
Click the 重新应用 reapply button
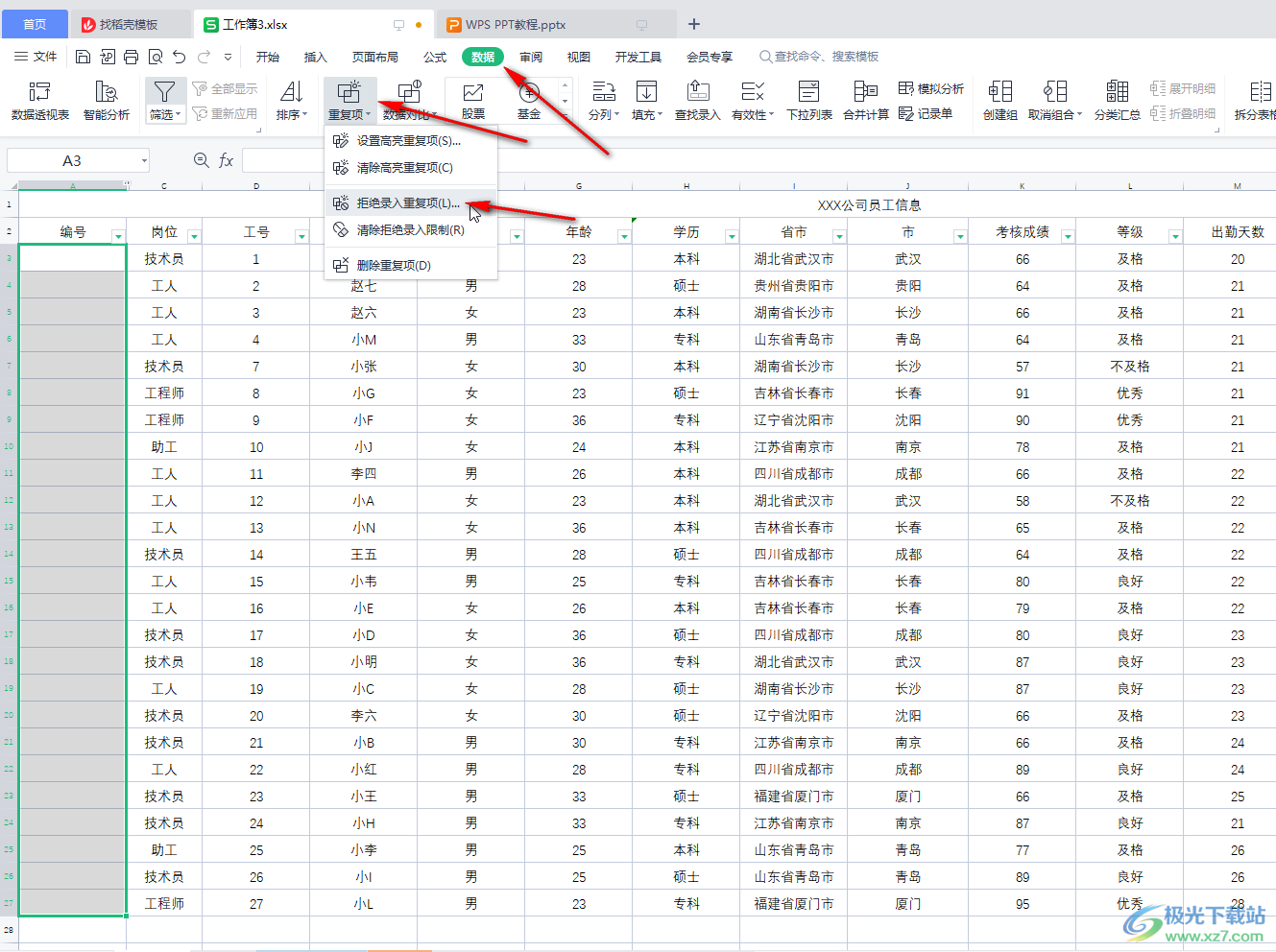coord(226,113)
